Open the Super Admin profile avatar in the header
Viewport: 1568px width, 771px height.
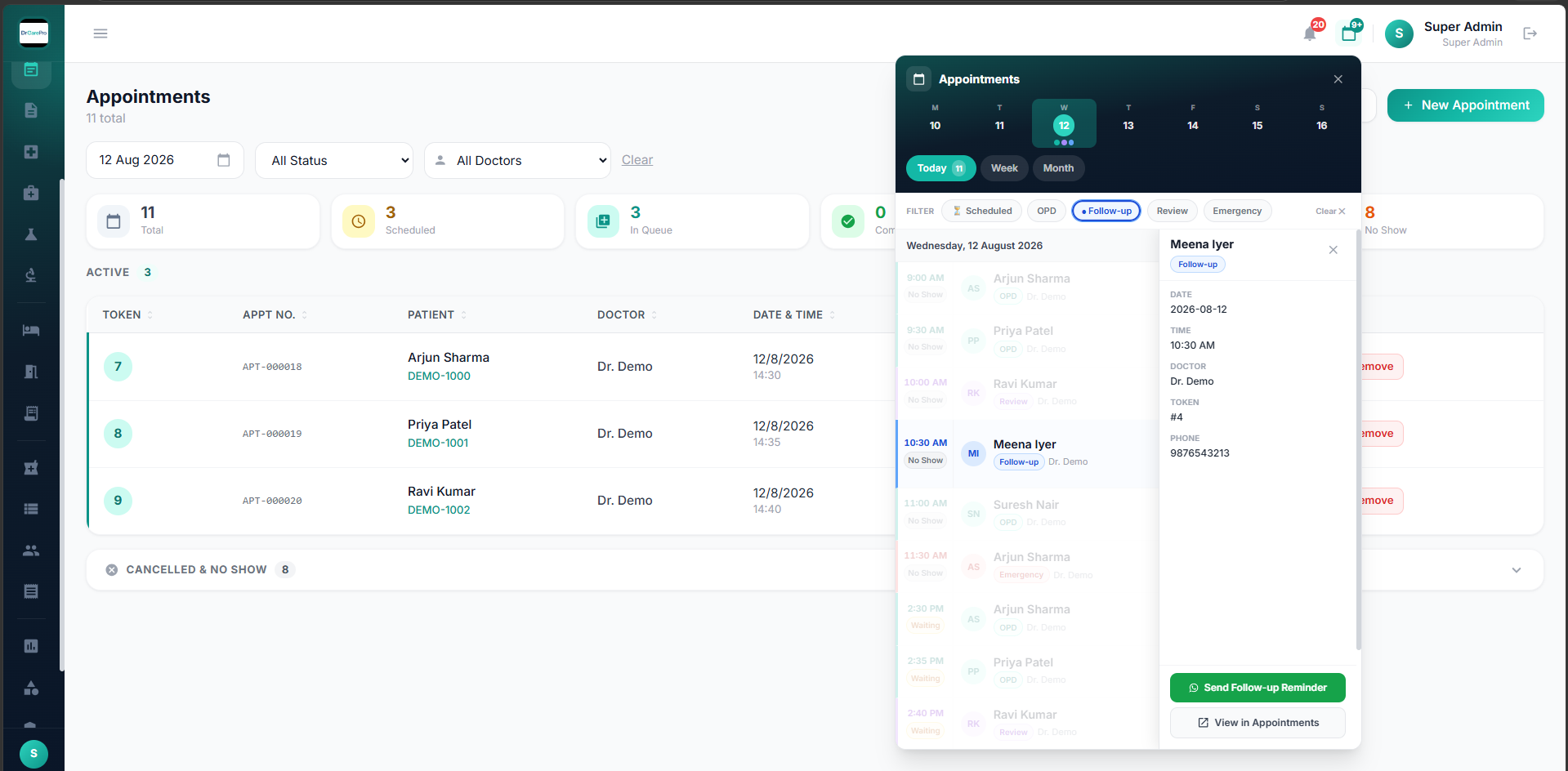(x=1399, y=33)
